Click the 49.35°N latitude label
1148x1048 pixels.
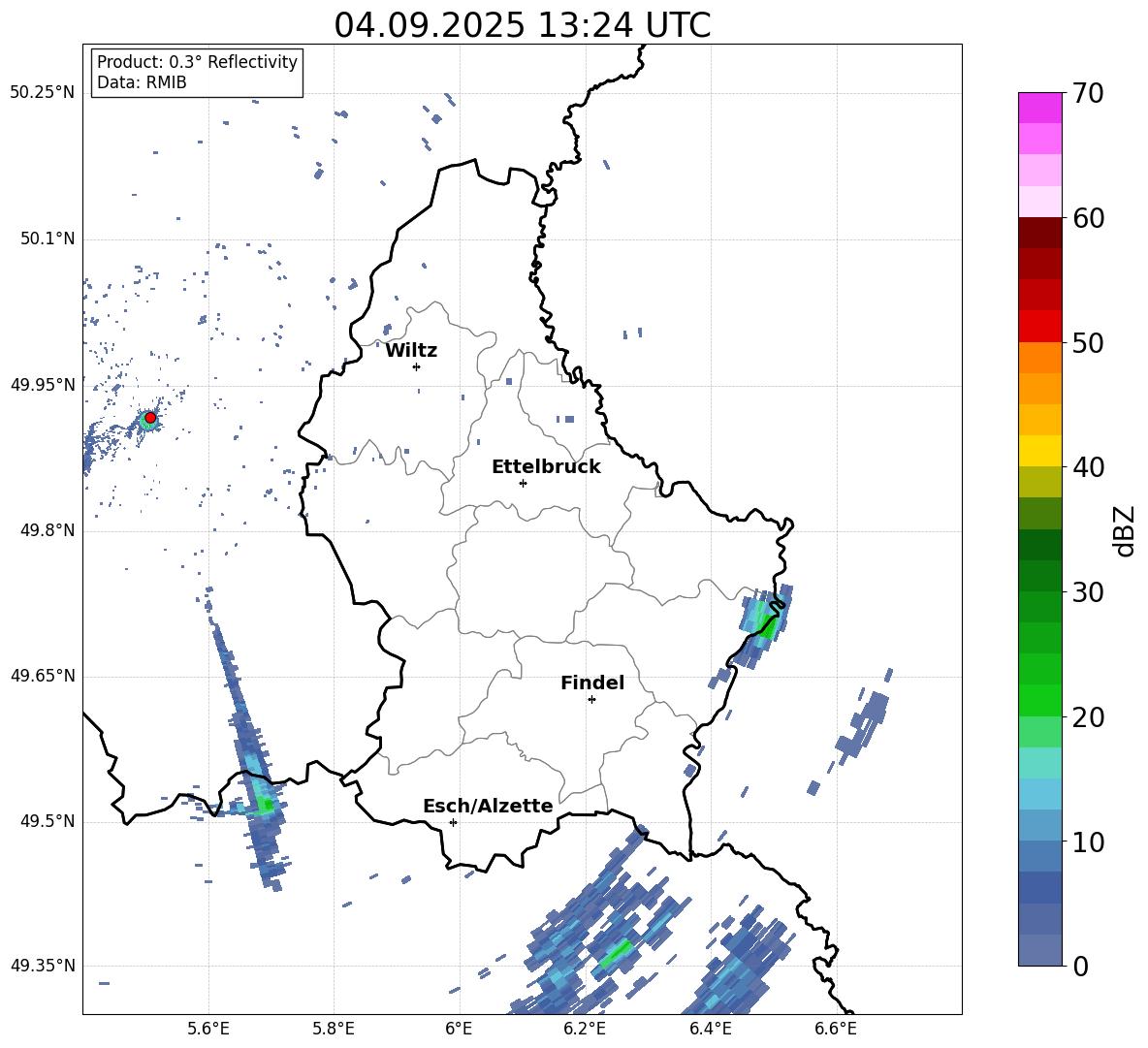point(43,966)
